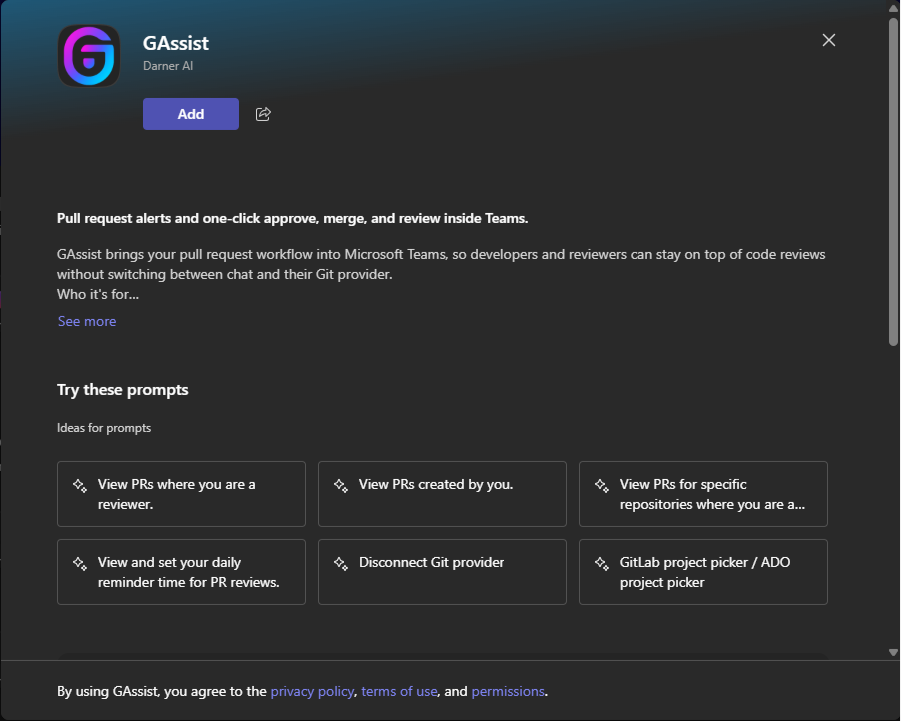Add the GAssist app
This screenshot has height=721, width=901.
click(191, 114)
